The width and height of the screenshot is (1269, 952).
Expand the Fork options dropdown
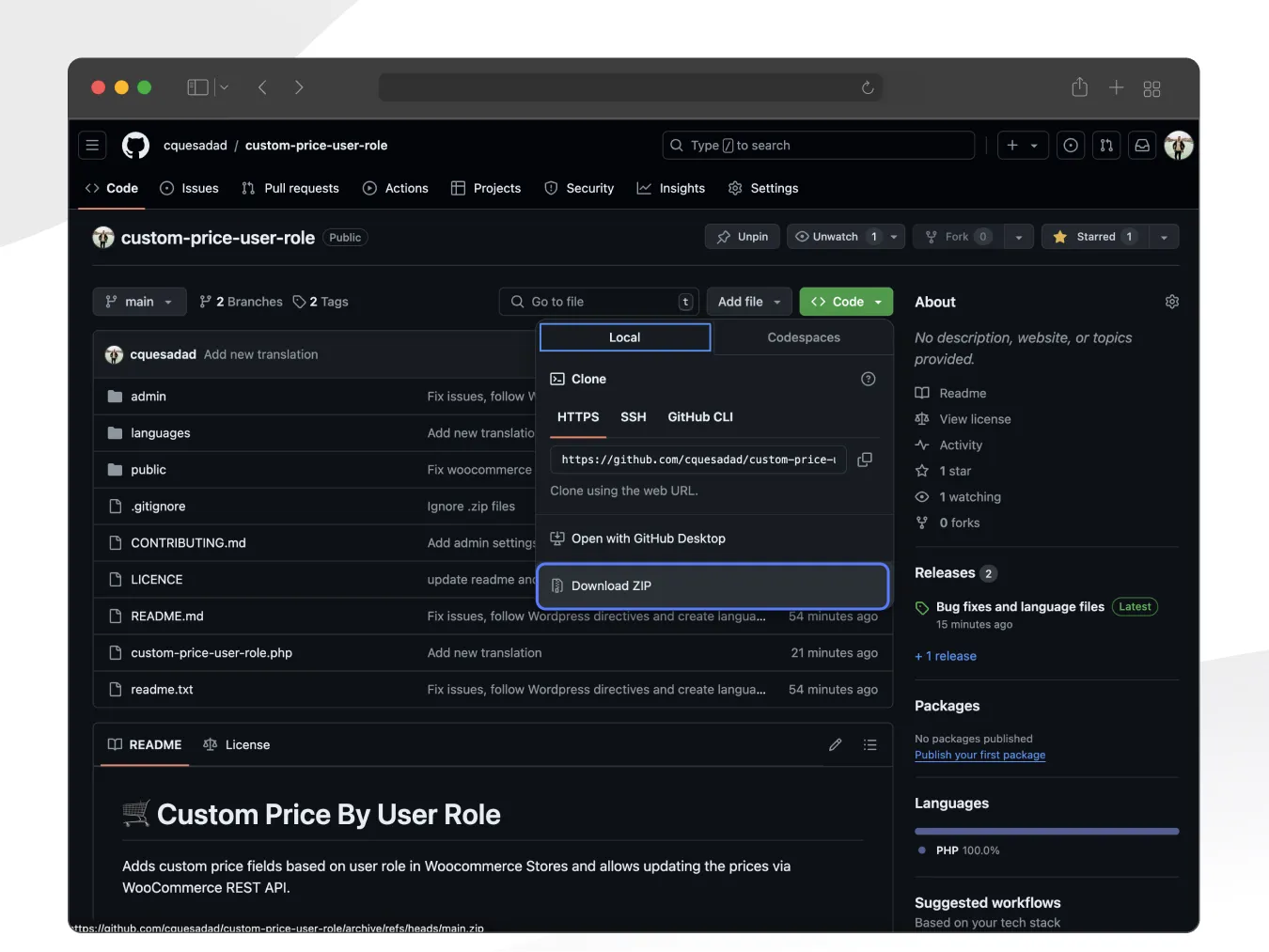point(1019,237)
